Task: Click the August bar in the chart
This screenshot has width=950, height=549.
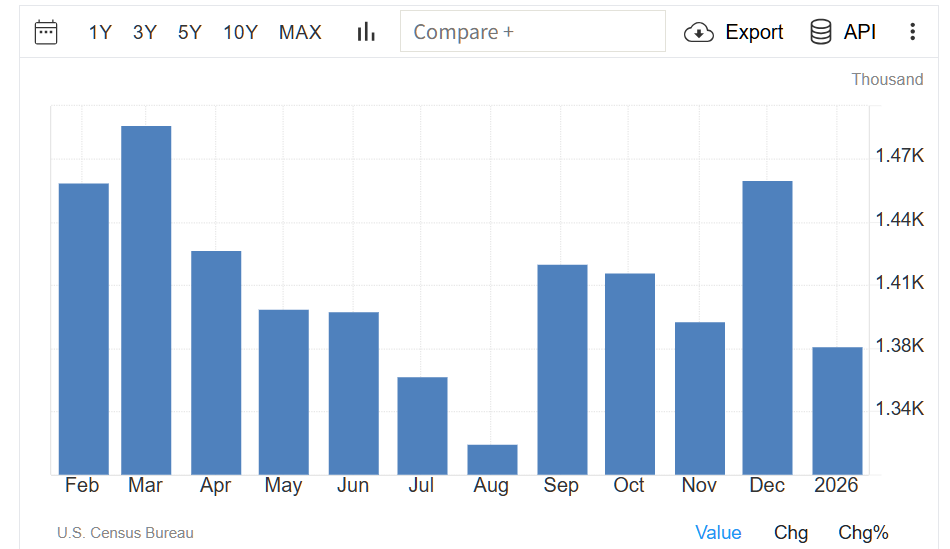Action: 492,460
